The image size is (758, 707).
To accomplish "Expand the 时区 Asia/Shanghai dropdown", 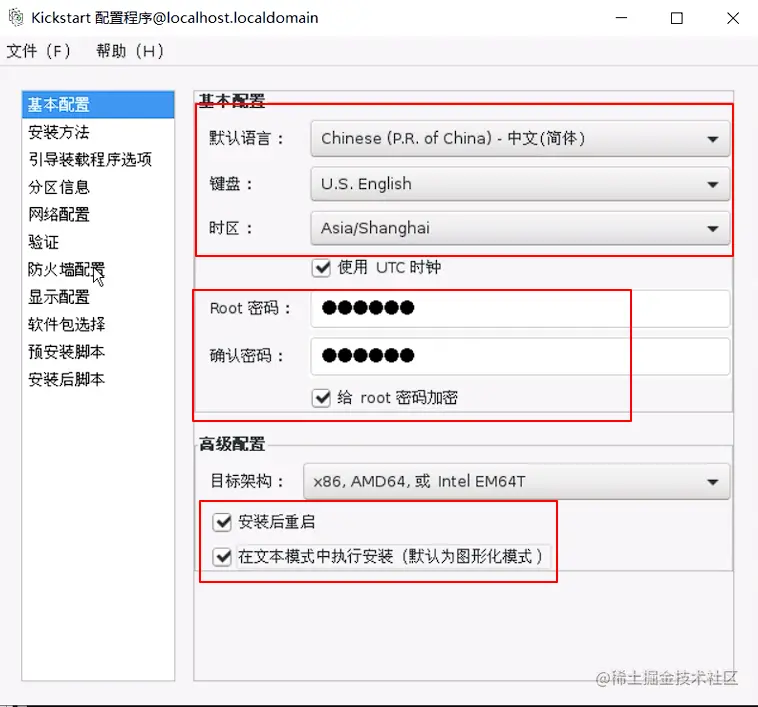I will 520,228.
